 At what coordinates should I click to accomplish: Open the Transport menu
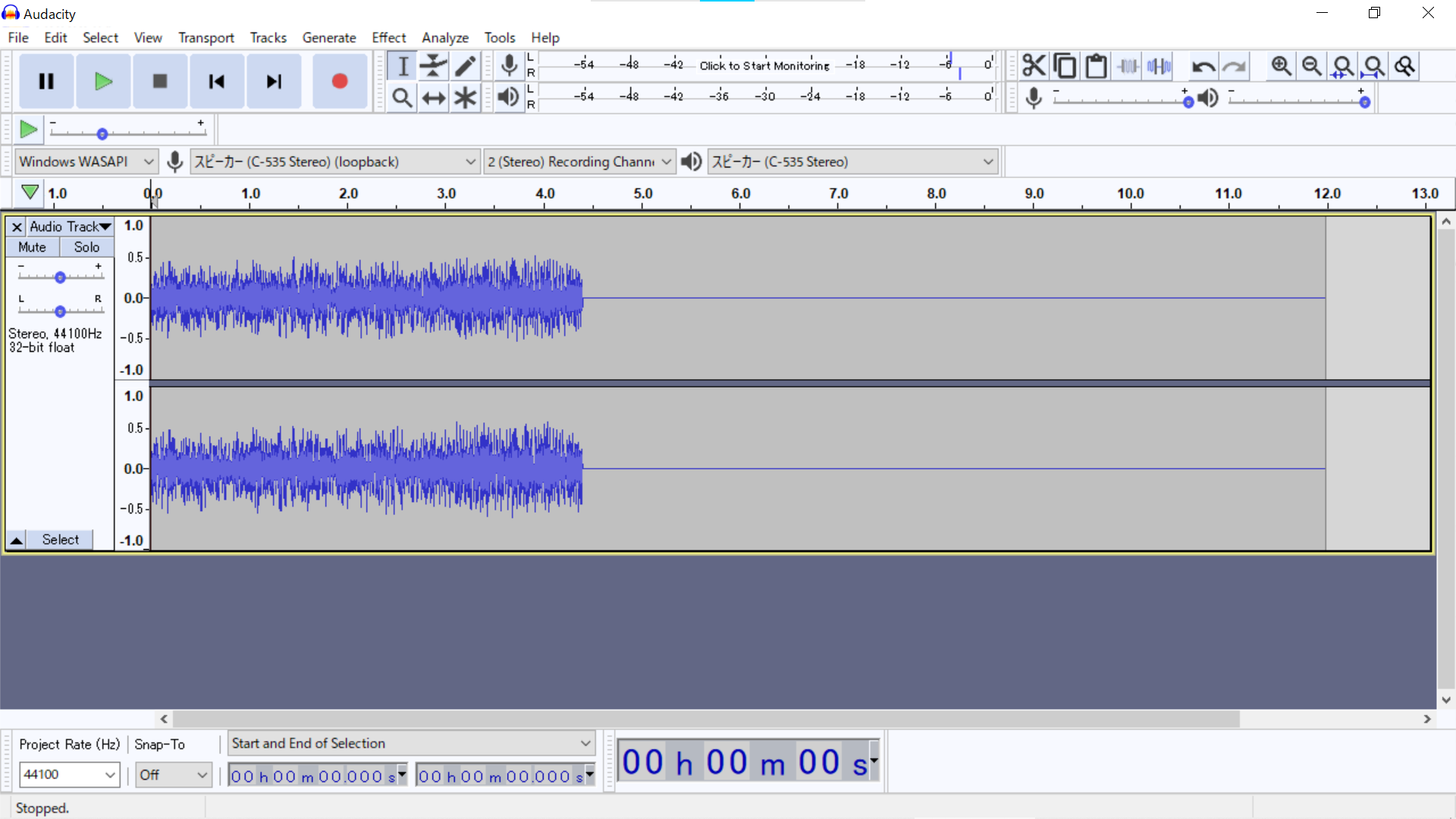[x=206, y=37]
